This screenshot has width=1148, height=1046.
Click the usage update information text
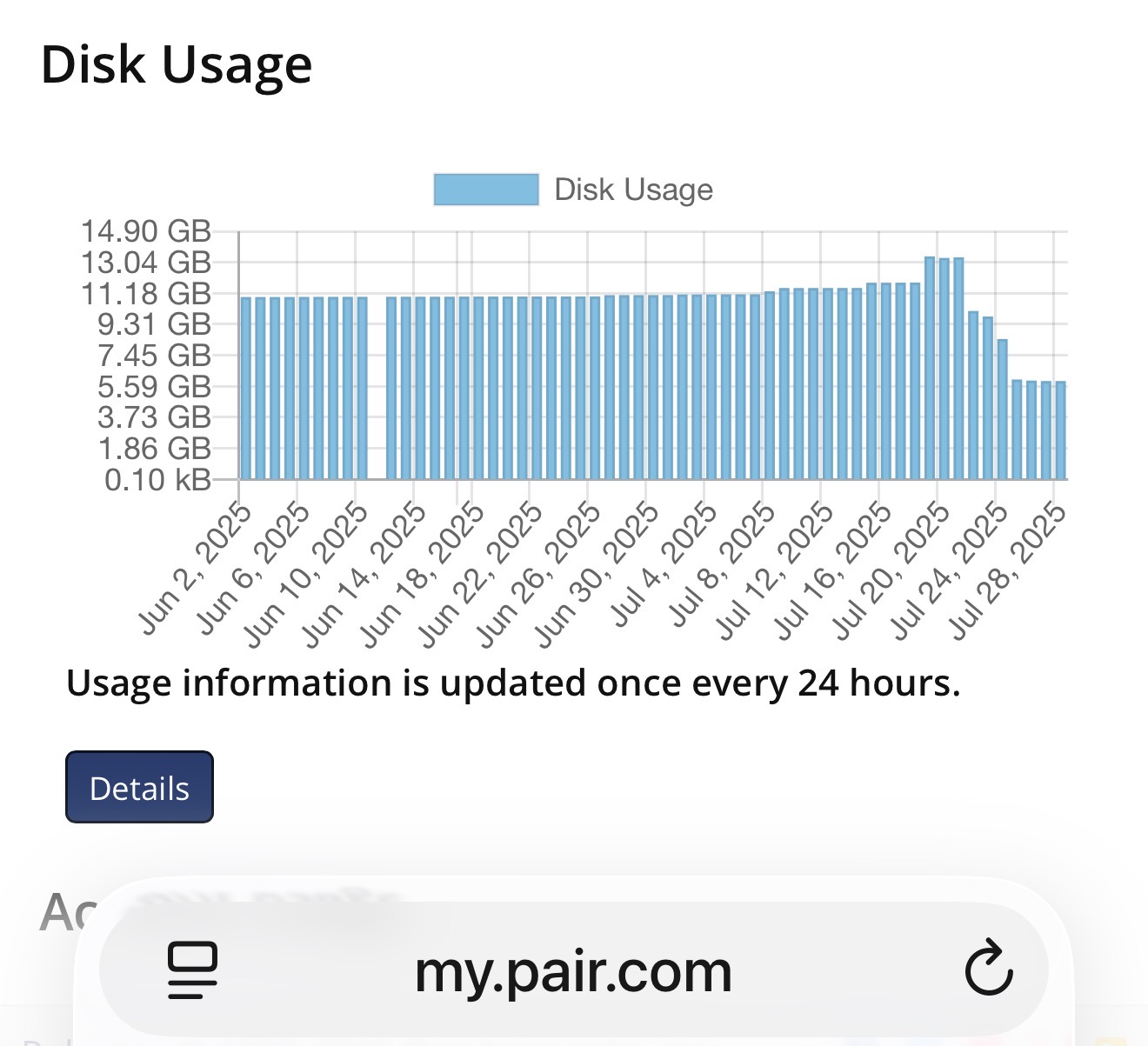click(x=513, y=684)
